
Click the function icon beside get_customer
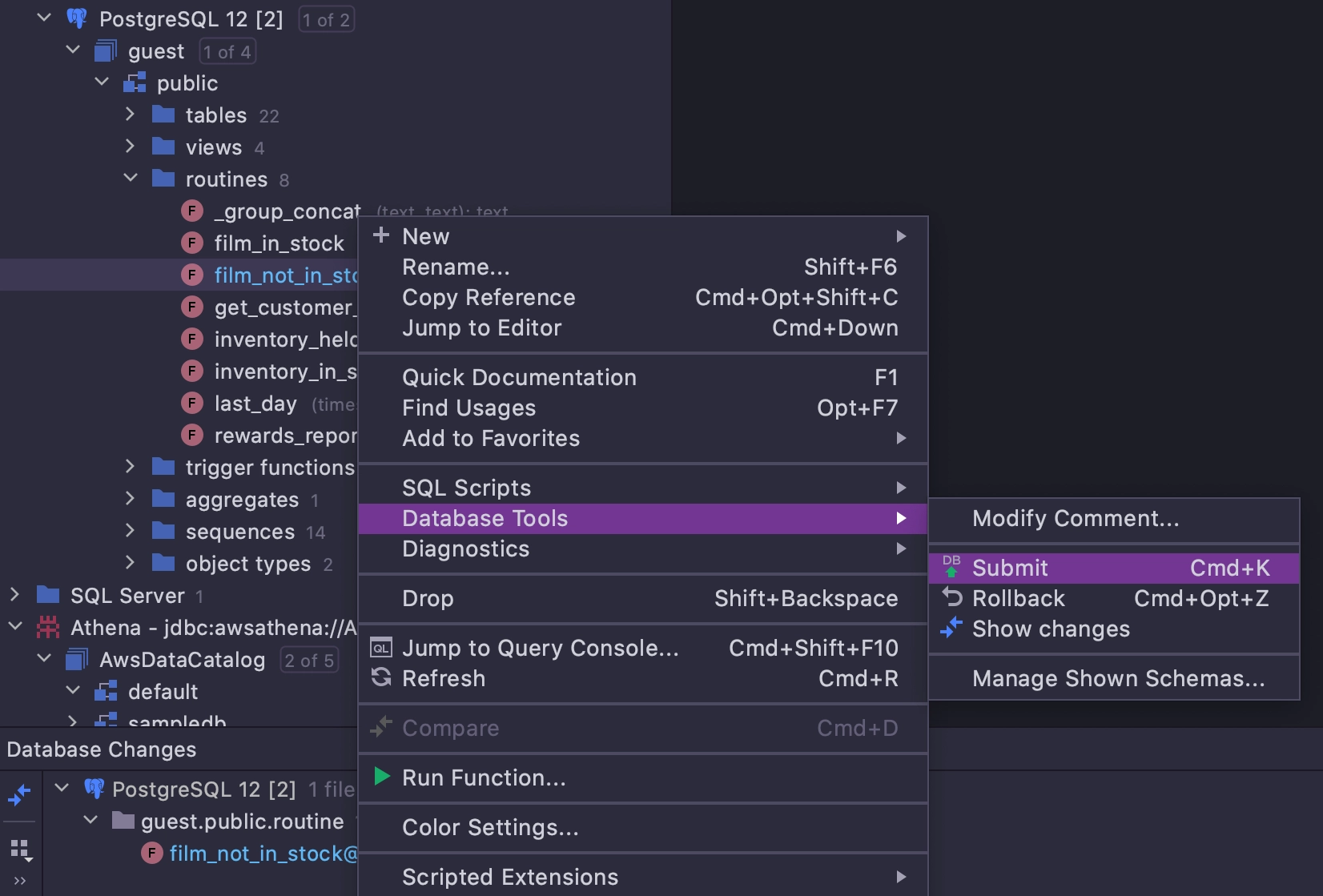pos(192,307)
